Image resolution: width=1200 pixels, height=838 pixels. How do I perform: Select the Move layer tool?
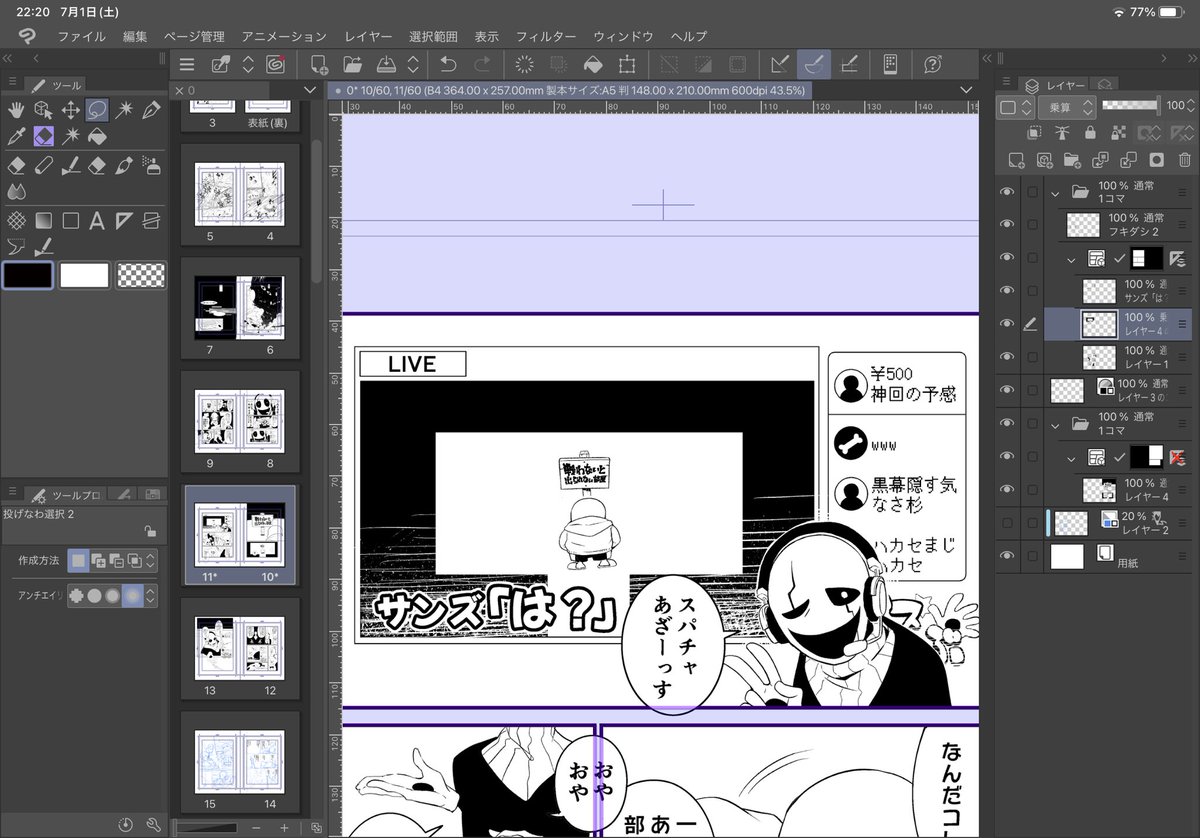coord(70,110)
